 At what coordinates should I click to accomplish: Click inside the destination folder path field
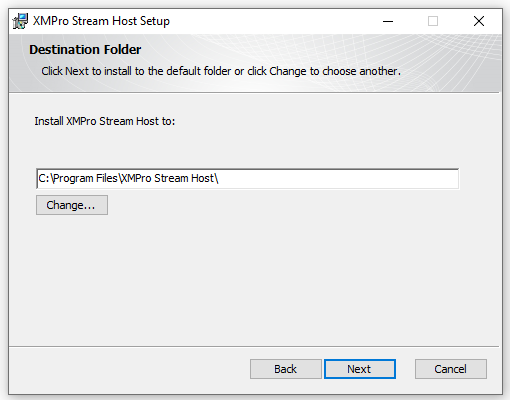point(247,179)
